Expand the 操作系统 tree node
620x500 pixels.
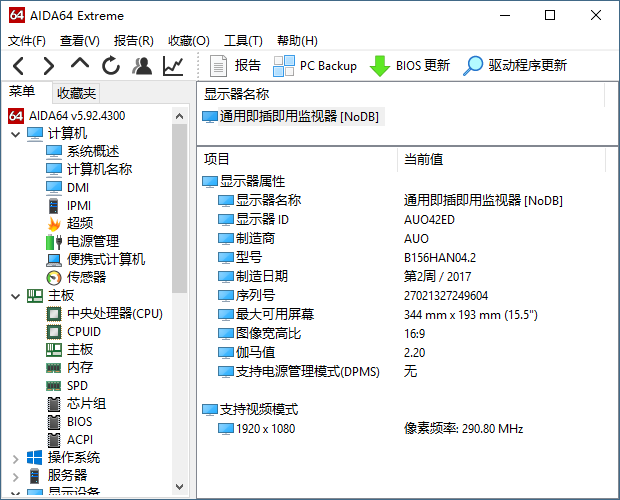pos(16,458)
